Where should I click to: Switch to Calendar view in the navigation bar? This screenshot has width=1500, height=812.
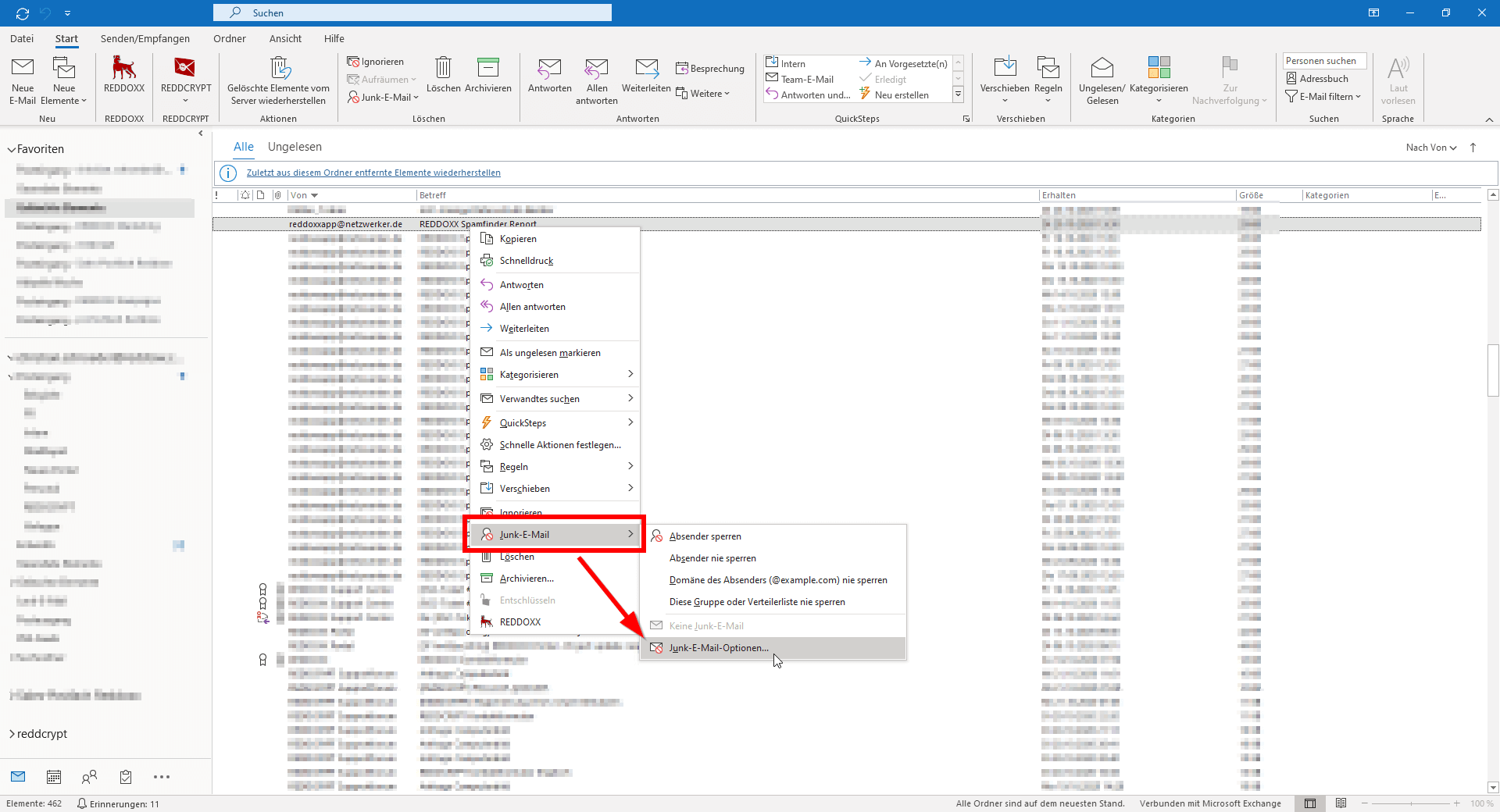54,777
